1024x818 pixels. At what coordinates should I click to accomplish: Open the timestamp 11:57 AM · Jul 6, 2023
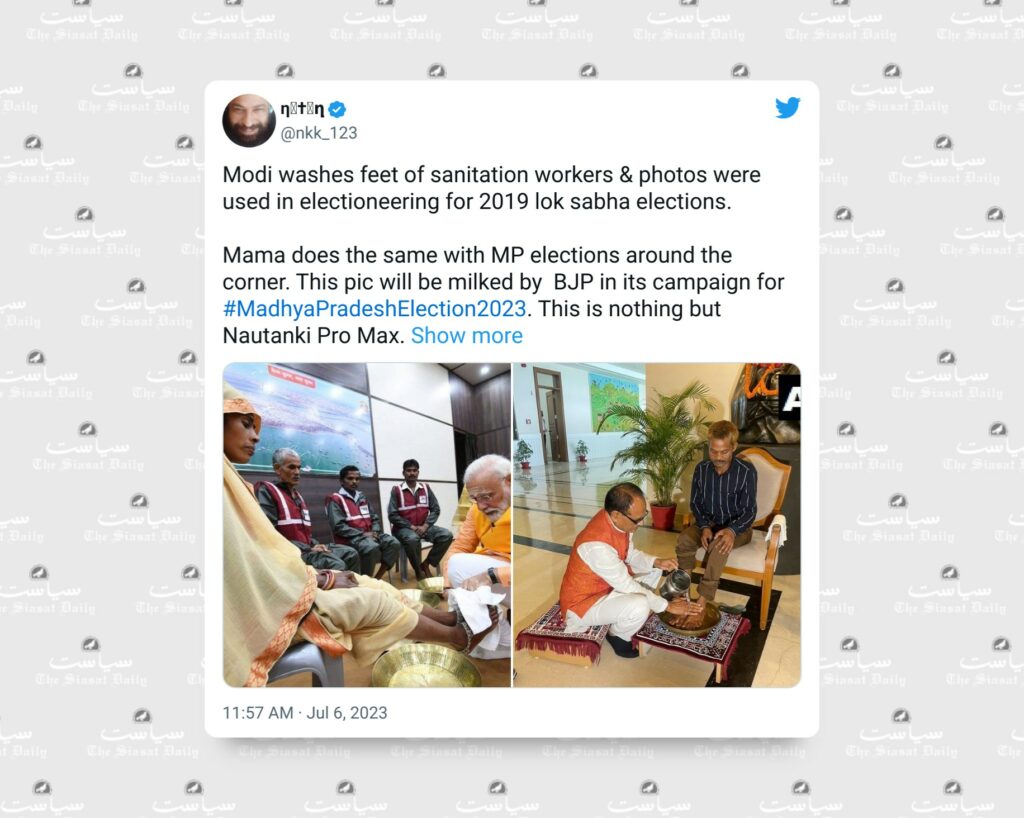tap(305, 712)
